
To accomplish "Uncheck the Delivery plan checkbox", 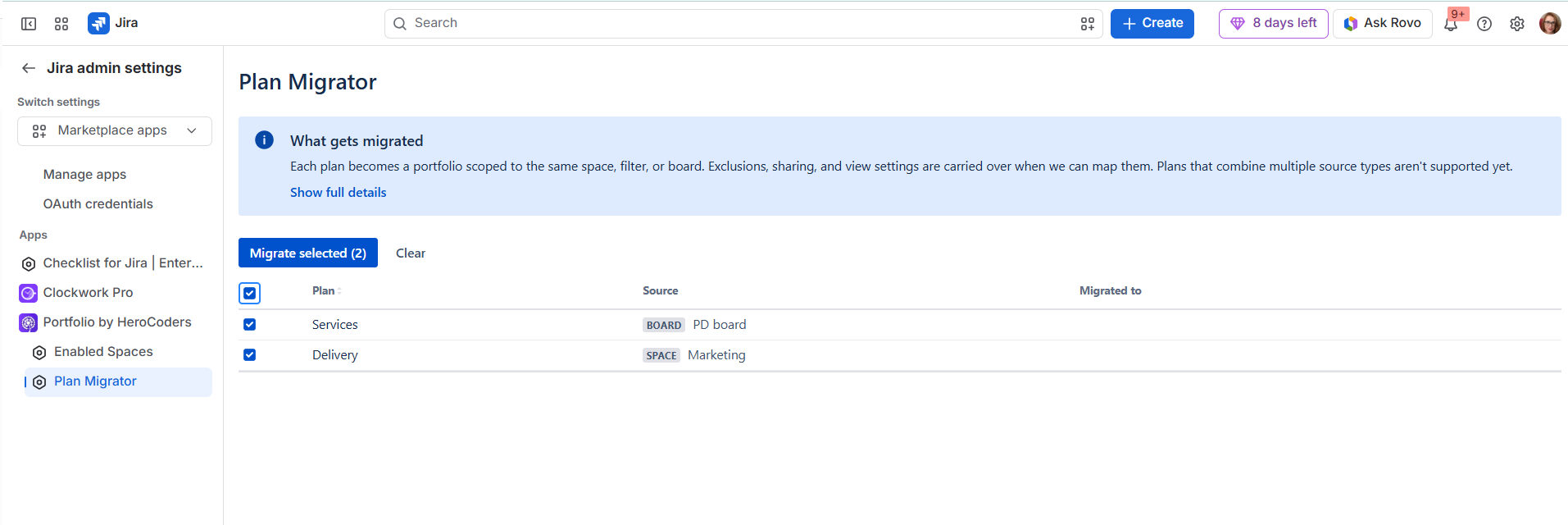I will point(250,355).
